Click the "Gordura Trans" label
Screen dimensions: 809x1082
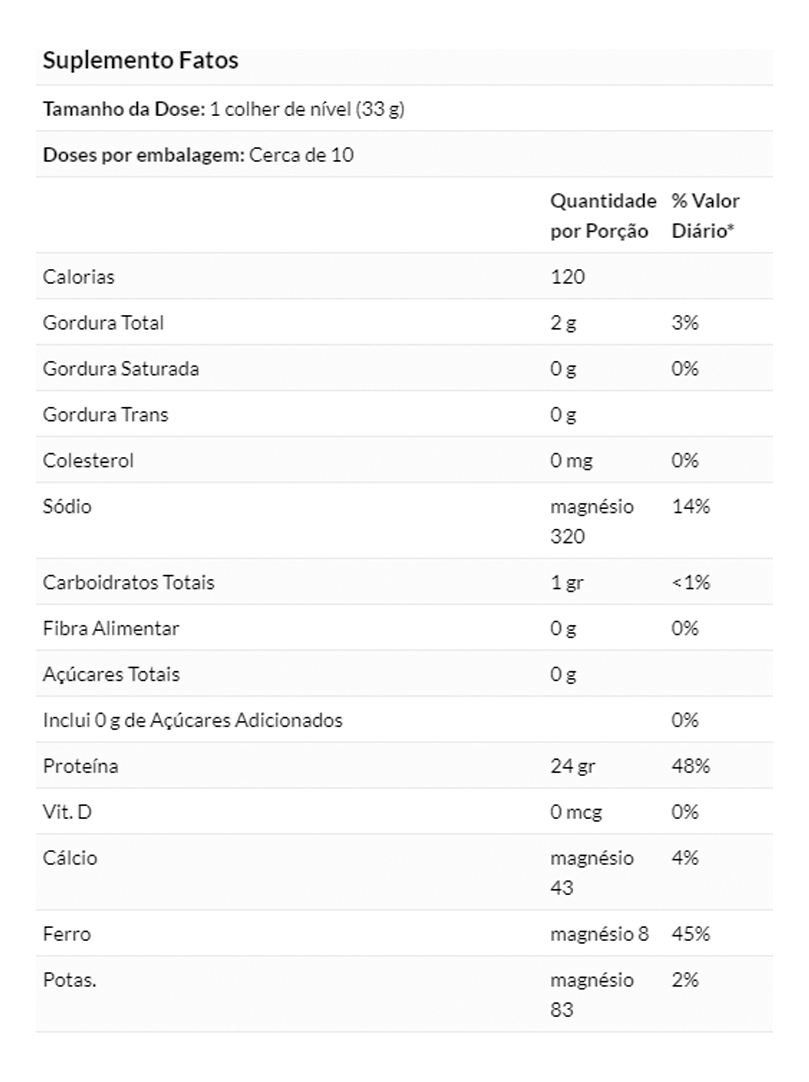[x=105, y=414]
